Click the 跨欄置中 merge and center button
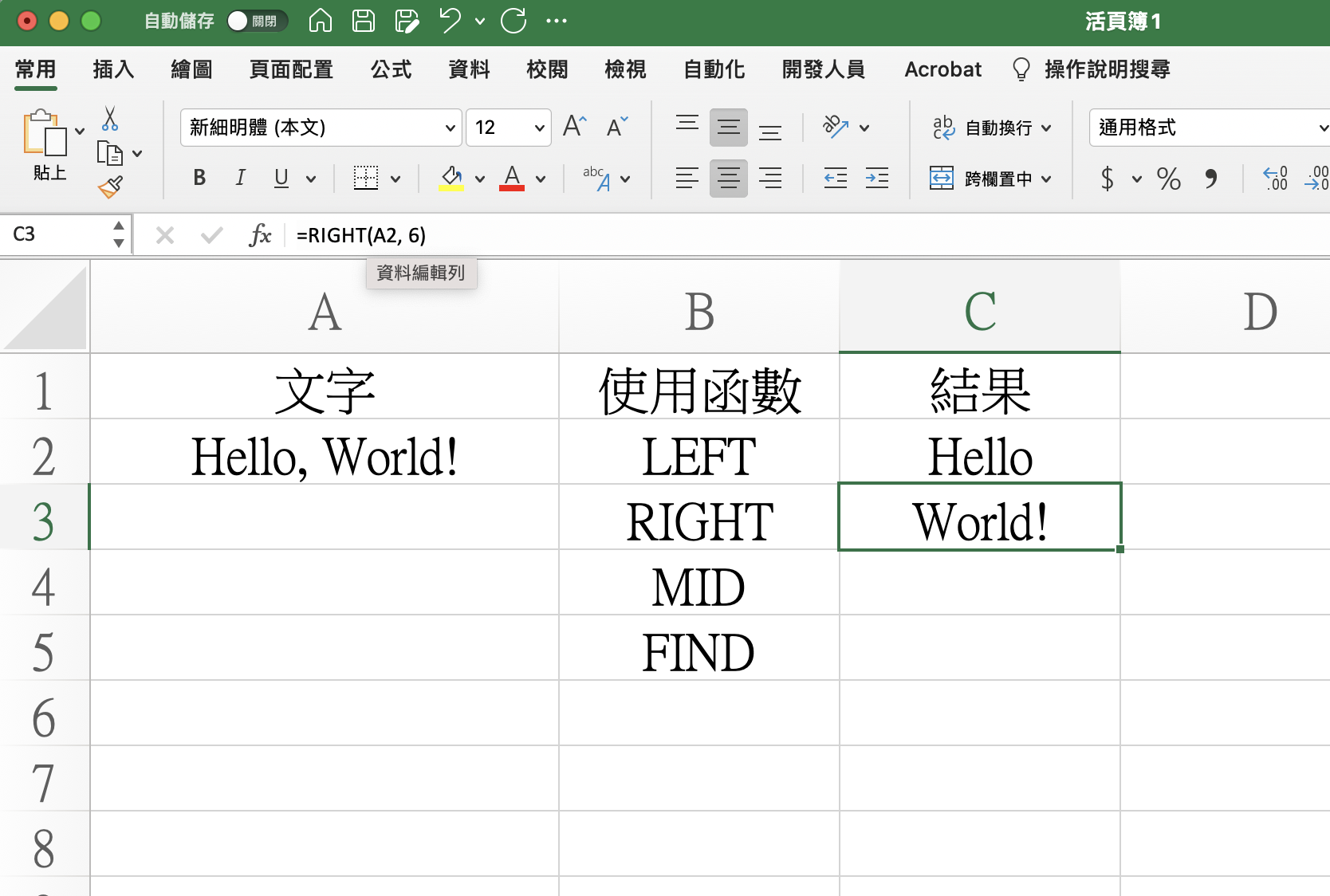Image resolution: width=1330 pixels, height=896 pixels. 981,179
